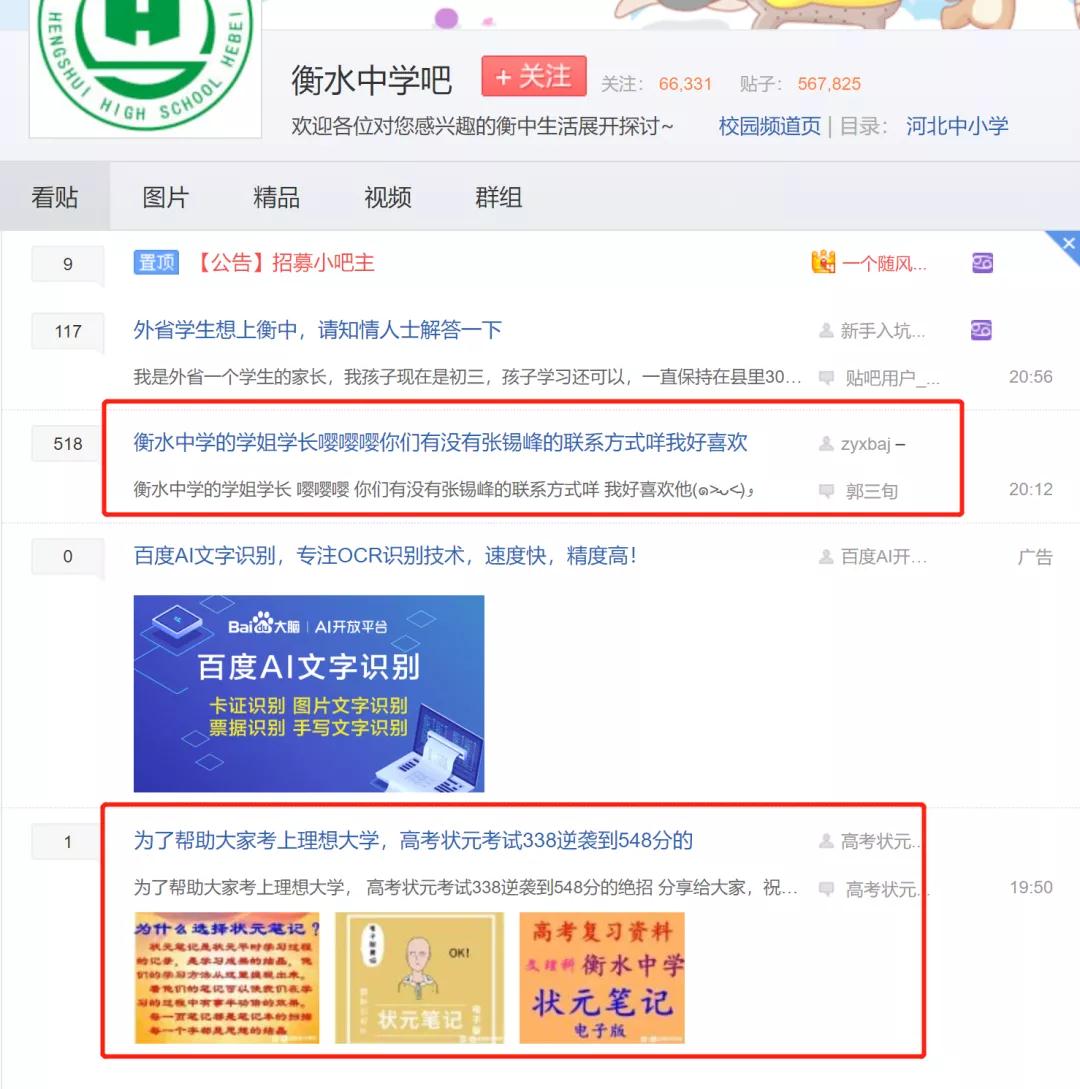Select the 看贴 tab
The width and height of the screenshot is (1080, 1089).
point(54,197)
